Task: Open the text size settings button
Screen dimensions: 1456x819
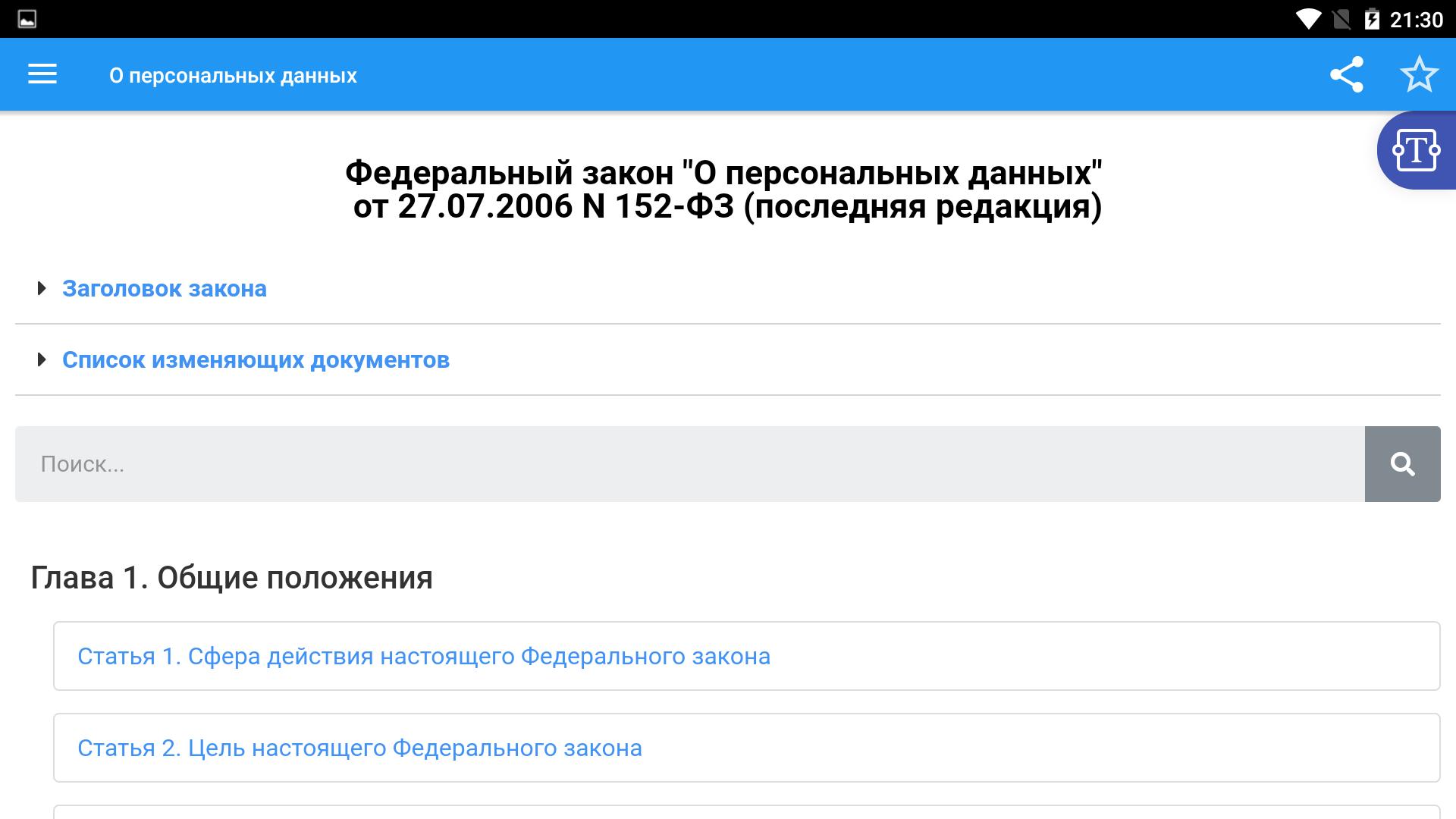Action: coord(1416,150)
